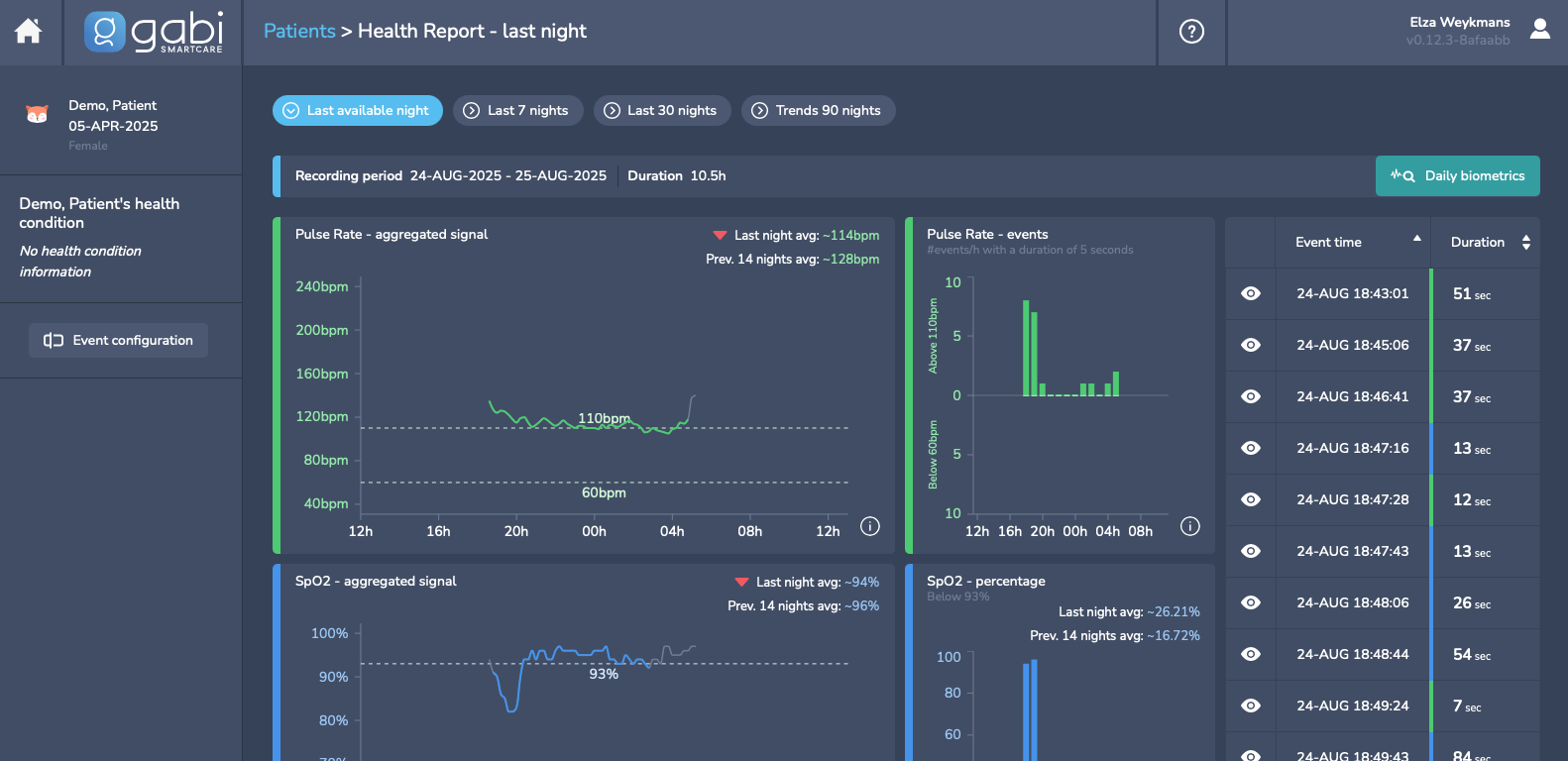
Task: Click eye icon for 18:43:01 event
Action: coord(1251,293)
